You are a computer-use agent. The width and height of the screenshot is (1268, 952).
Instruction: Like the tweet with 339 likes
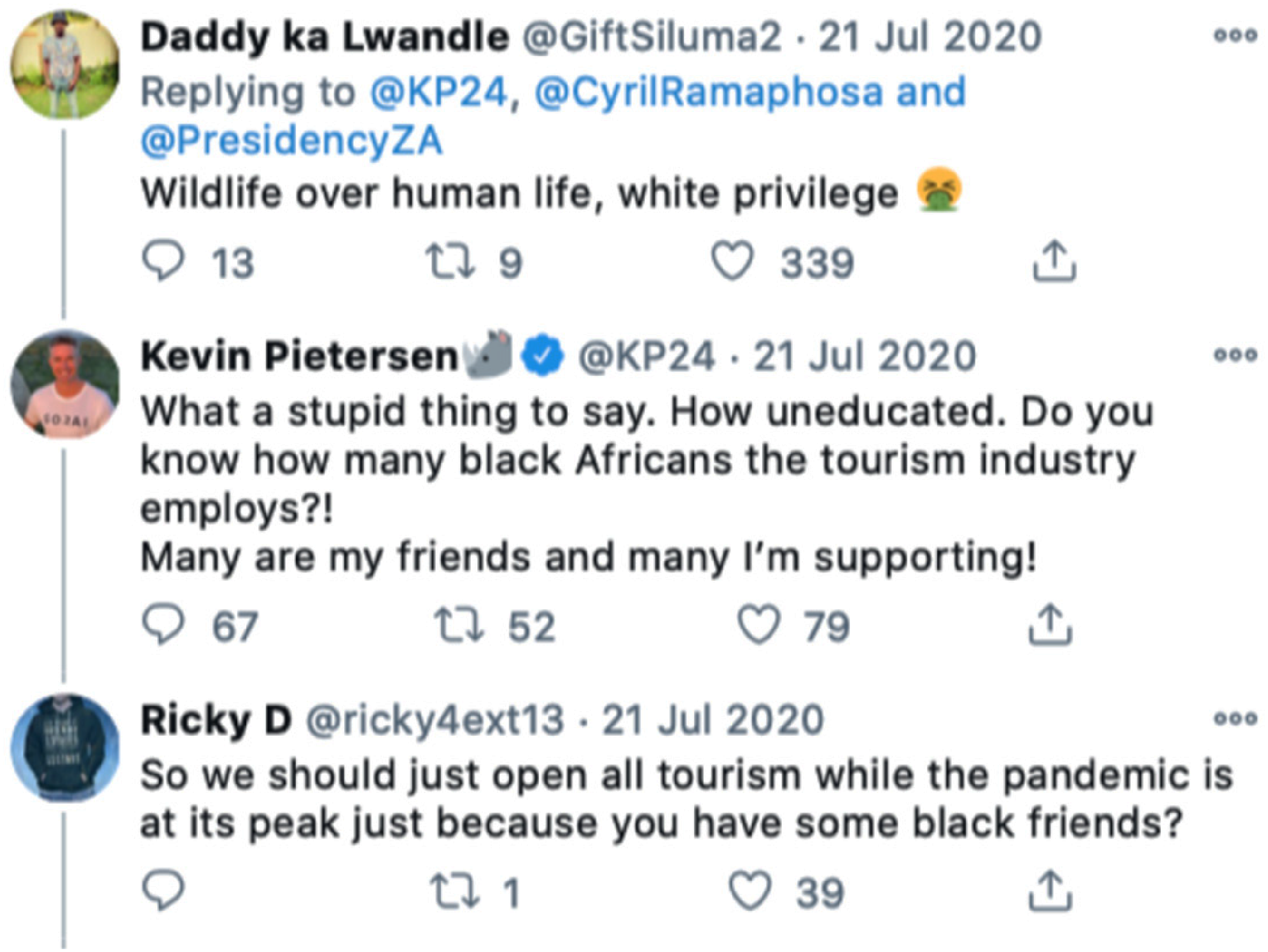[732, 261]
